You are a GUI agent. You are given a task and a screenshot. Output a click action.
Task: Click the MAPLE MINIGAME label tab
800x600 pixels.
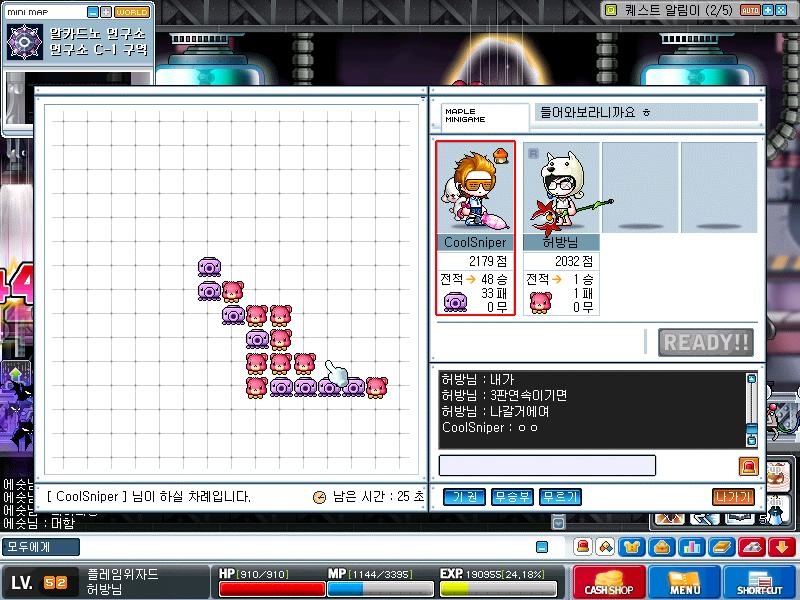[x=485, y=115]
